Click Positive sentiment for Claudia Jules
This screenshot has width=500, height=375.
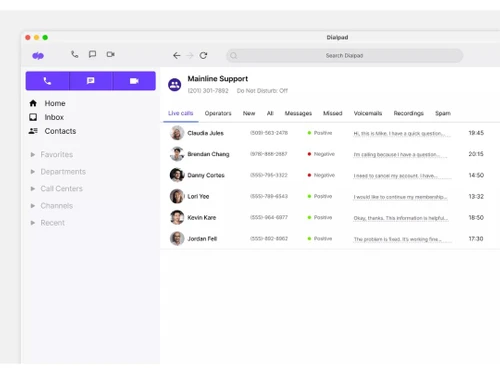coord(320,133)
